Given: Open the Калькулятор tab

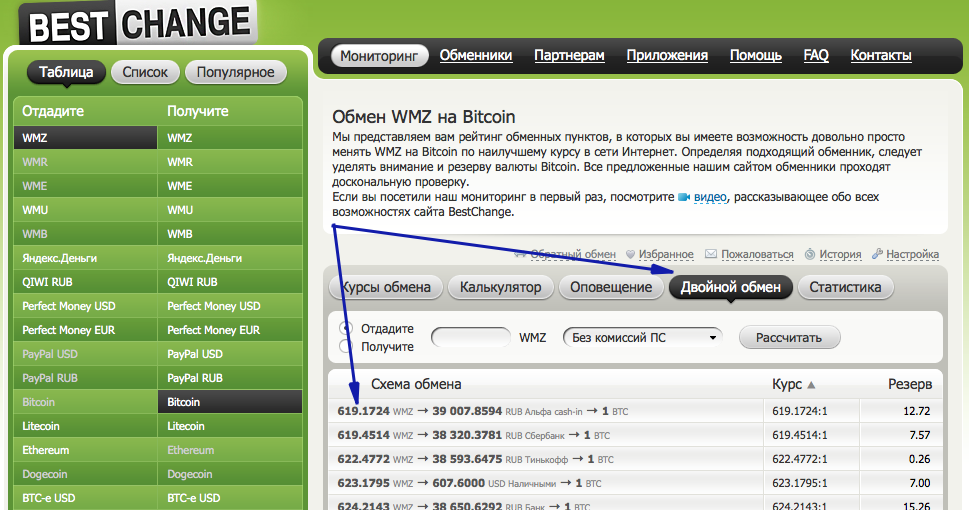Looking at the screenshot, I should click(x=500, y=288).
